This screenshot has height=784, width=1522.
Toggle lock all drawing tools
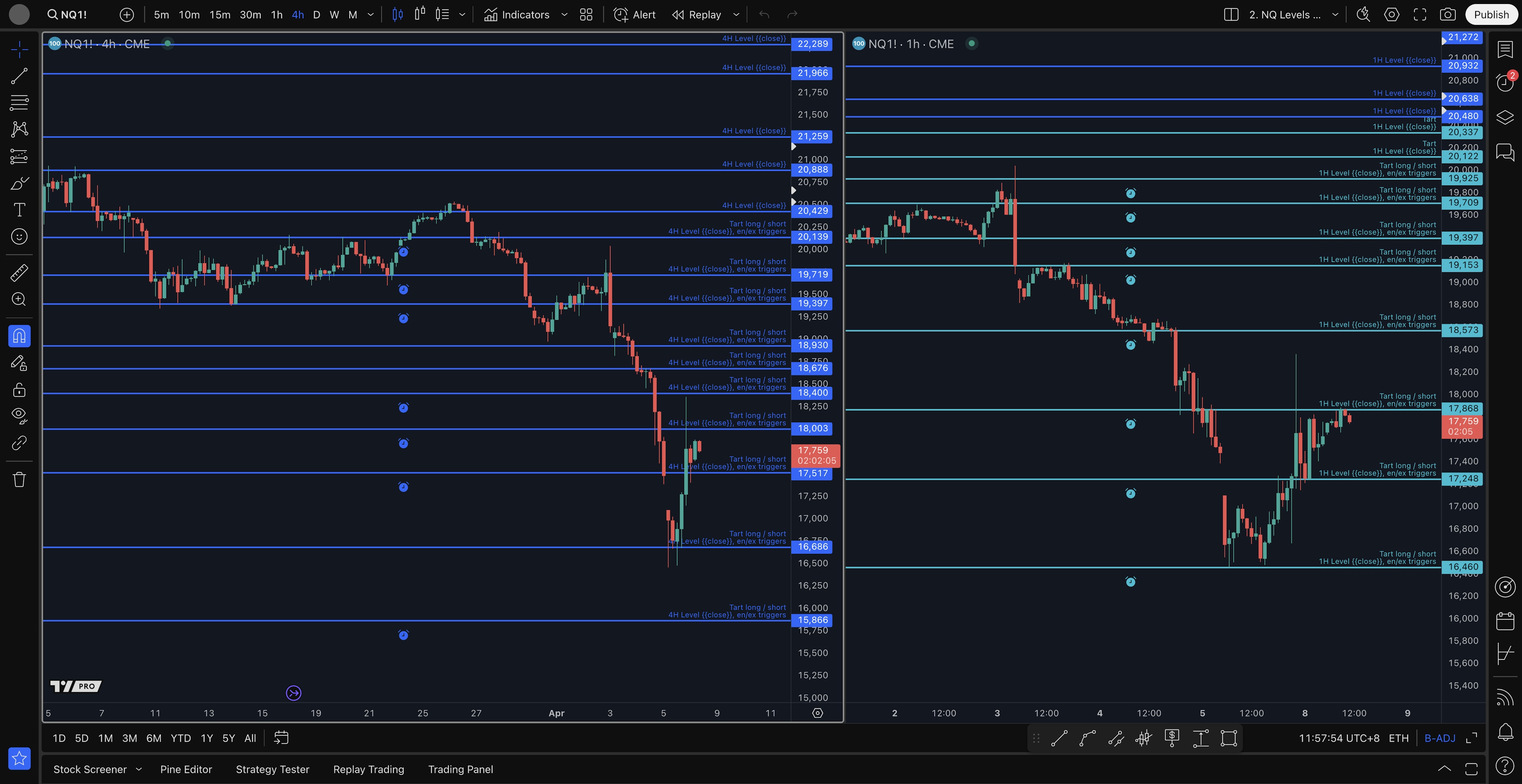coord(19,390)
